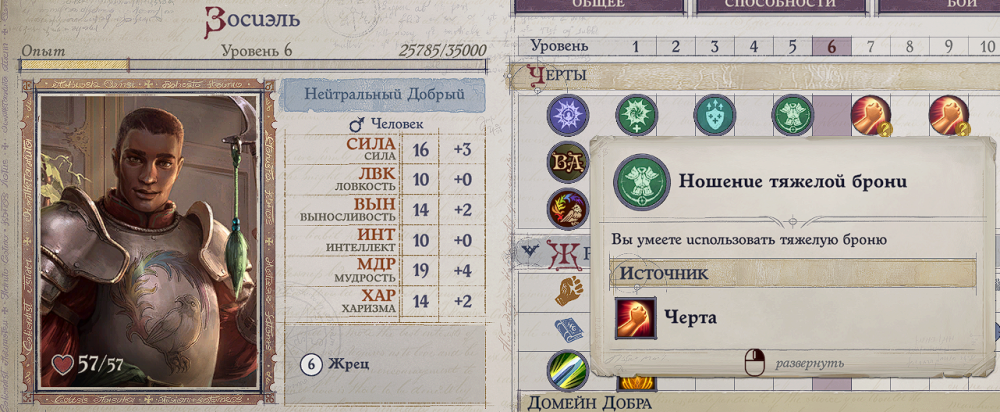This screenshot has width=1000, height=412.
Task: Click the green swirl feat at level 1
Action: click(x=636, y=115)
